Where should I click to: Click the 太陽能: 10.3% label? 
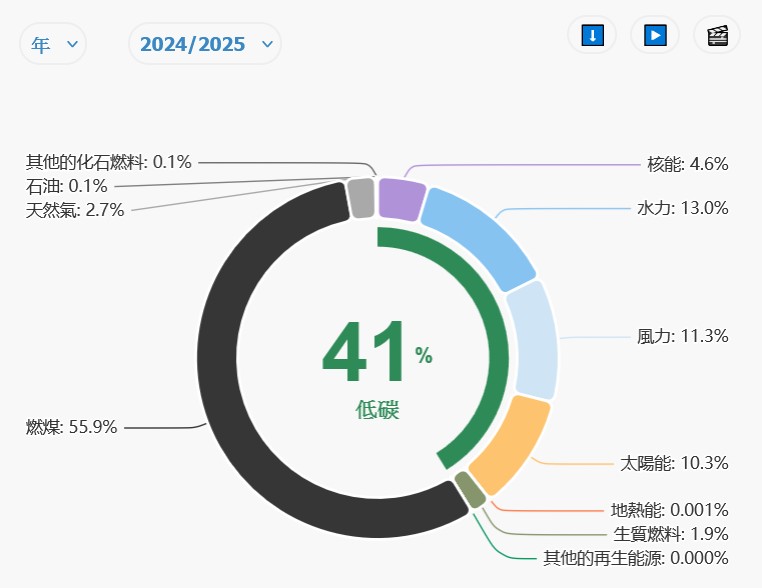click(x=674, y=463)
